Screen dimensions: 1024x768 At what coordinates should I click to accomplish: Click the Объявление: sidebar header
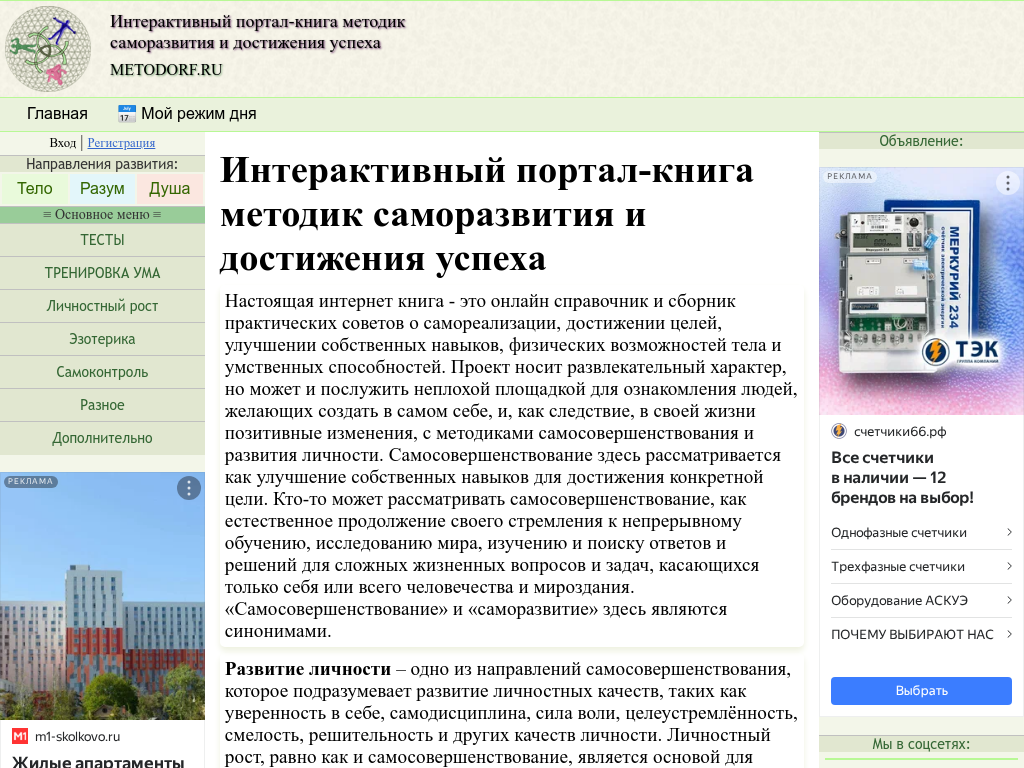[x=921, y=141]
